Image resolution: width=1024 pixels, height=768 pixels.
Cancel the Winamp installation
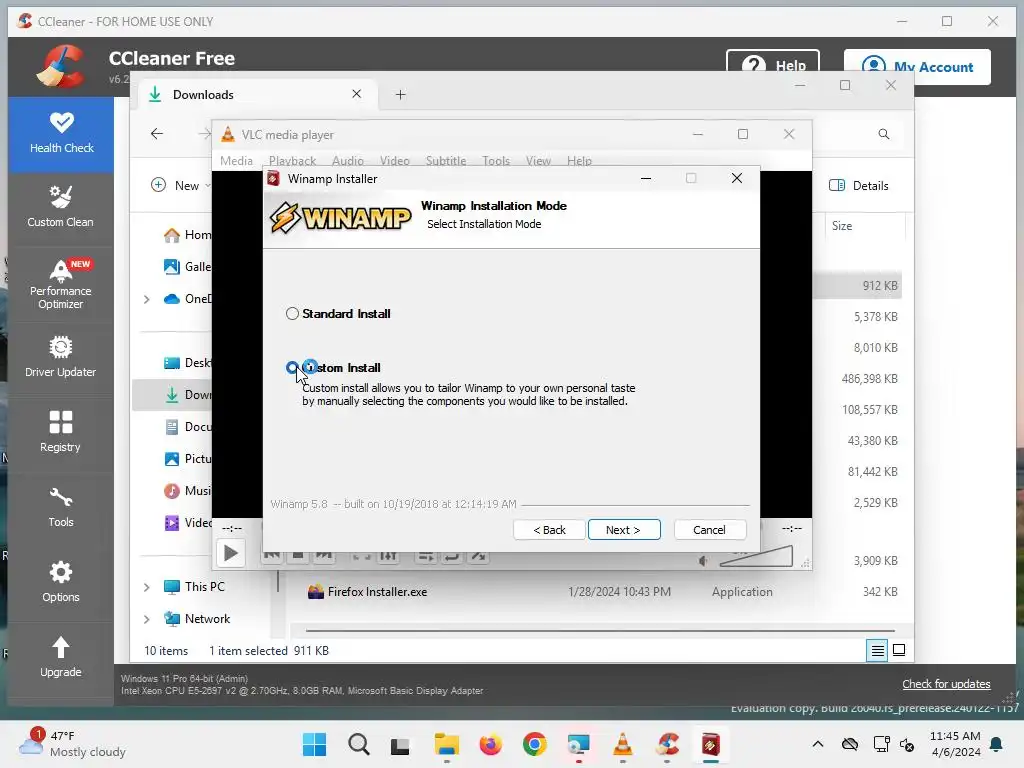click(709, 530)
